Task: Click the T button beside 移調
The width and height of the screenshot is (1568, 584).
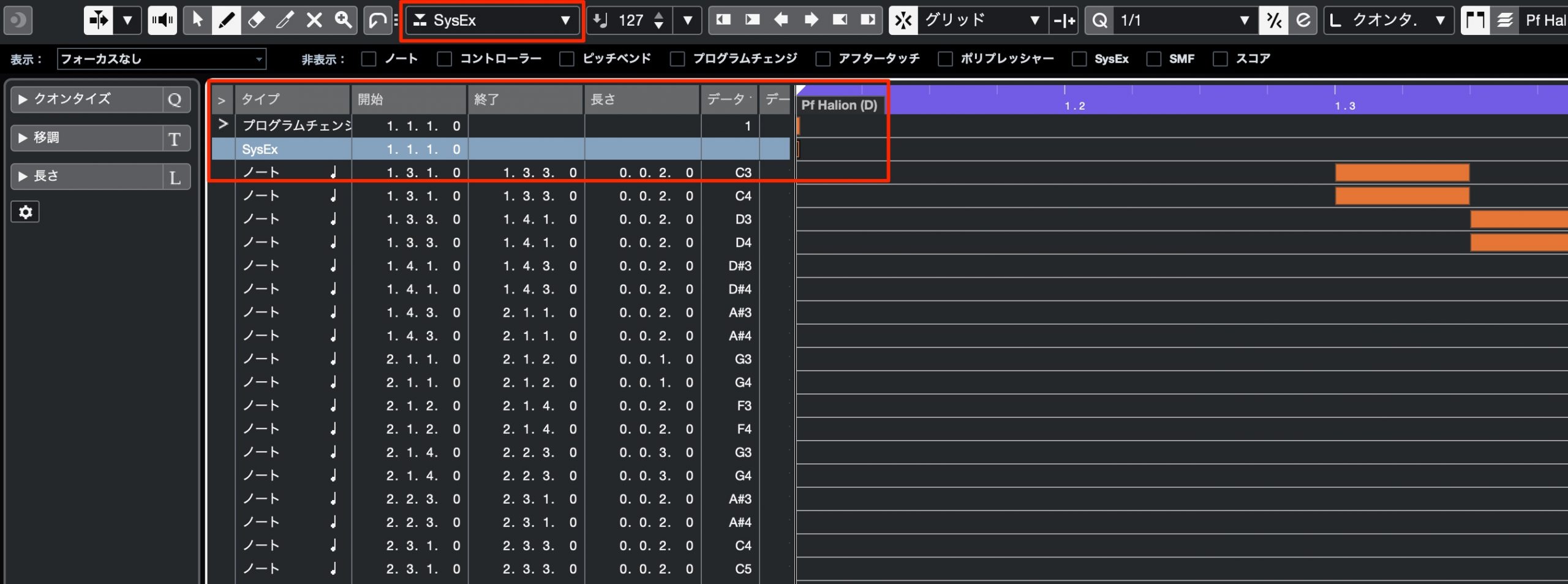Action: (x=175, y=138)
